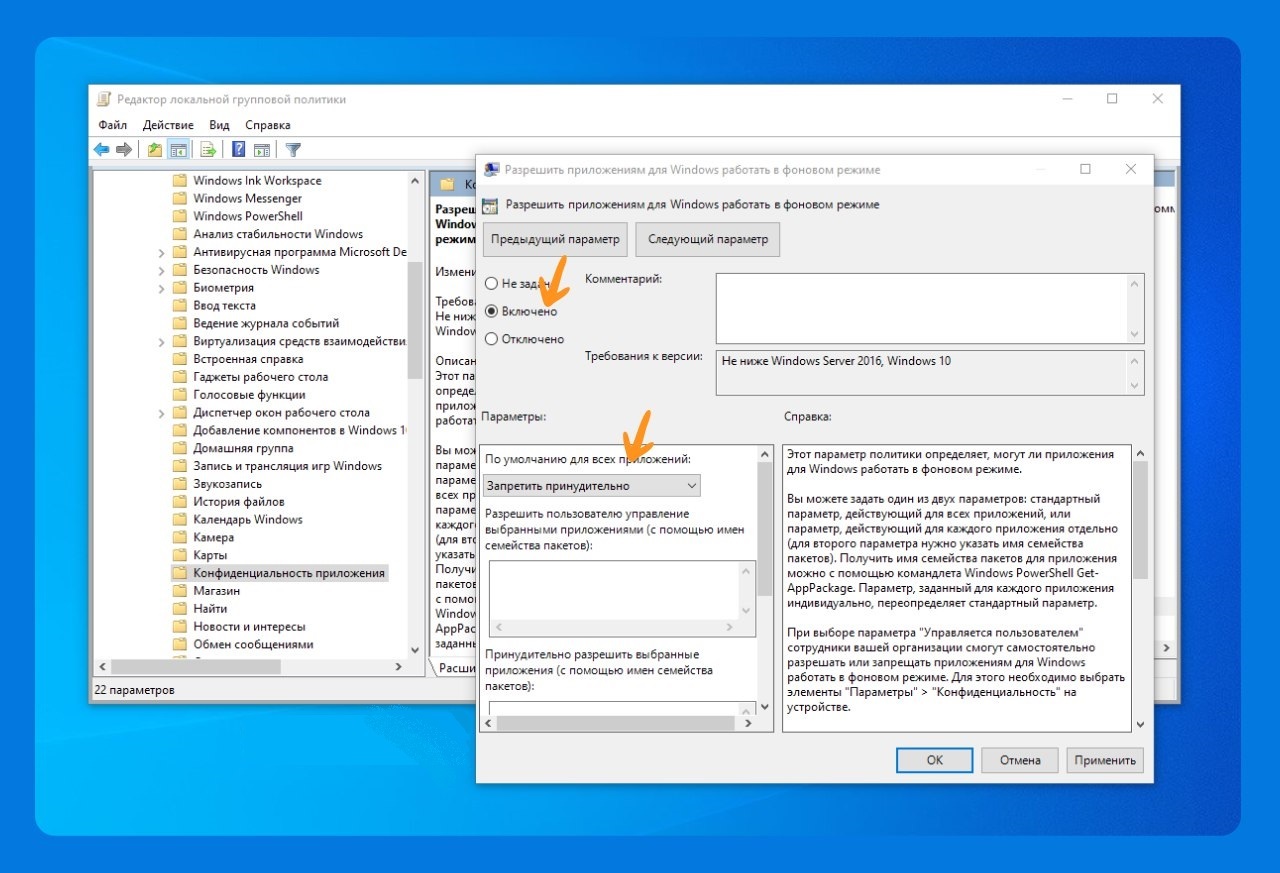
Task: Click the Filter funnel toolbar icon
Action: [293, 150]
